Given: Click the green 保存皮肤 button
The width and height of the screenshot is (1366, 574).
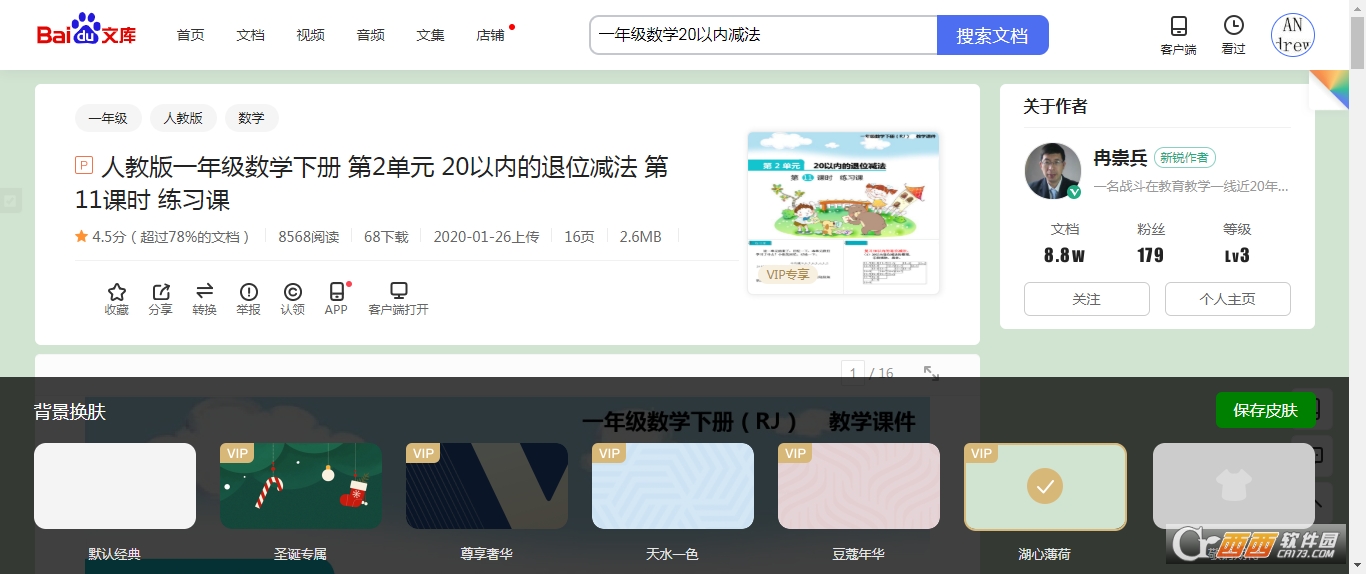Looking at the screenshot, I should click(1265, 410).
